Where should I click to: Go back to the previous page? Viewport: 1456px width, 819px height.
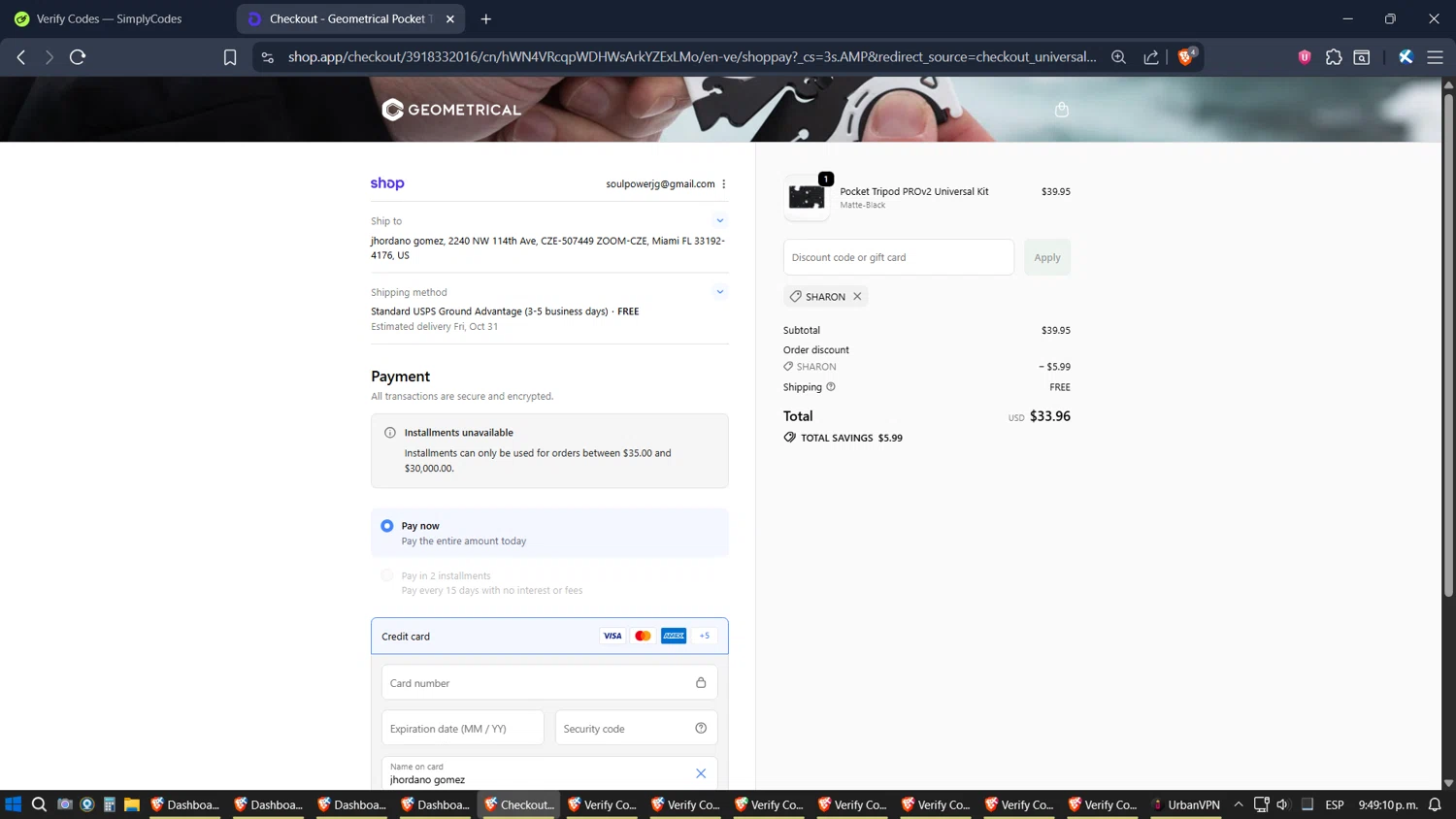click(21, 57)
